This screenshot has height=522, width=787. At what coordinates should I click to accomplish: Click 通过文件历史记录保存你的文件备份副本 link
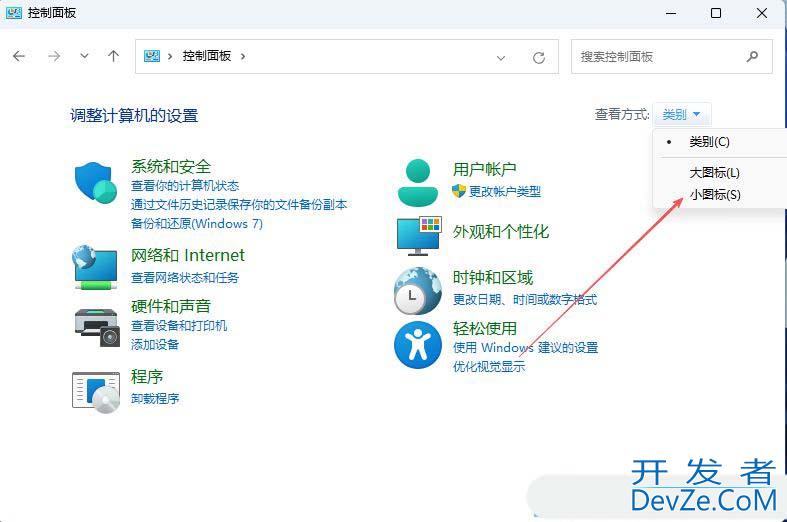coord(239,205)
